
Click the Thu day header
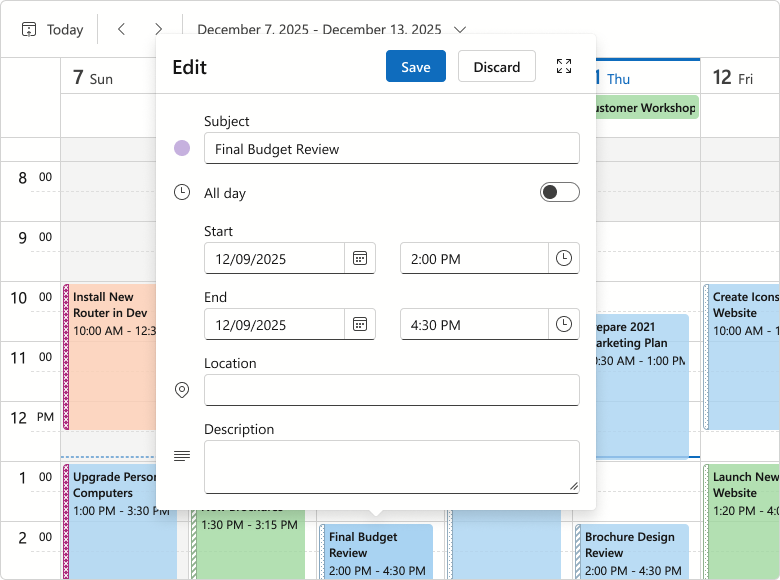648,78
